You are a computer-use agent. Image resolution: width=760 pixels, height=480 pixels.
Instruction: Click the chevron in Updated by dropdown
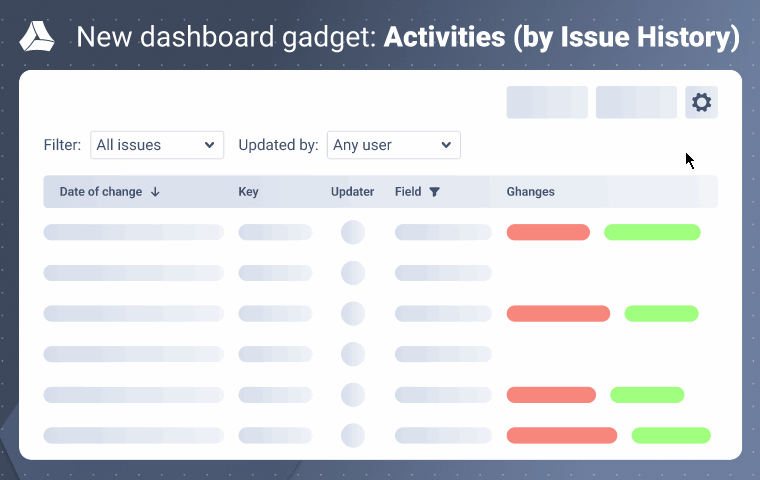[446, 145]
